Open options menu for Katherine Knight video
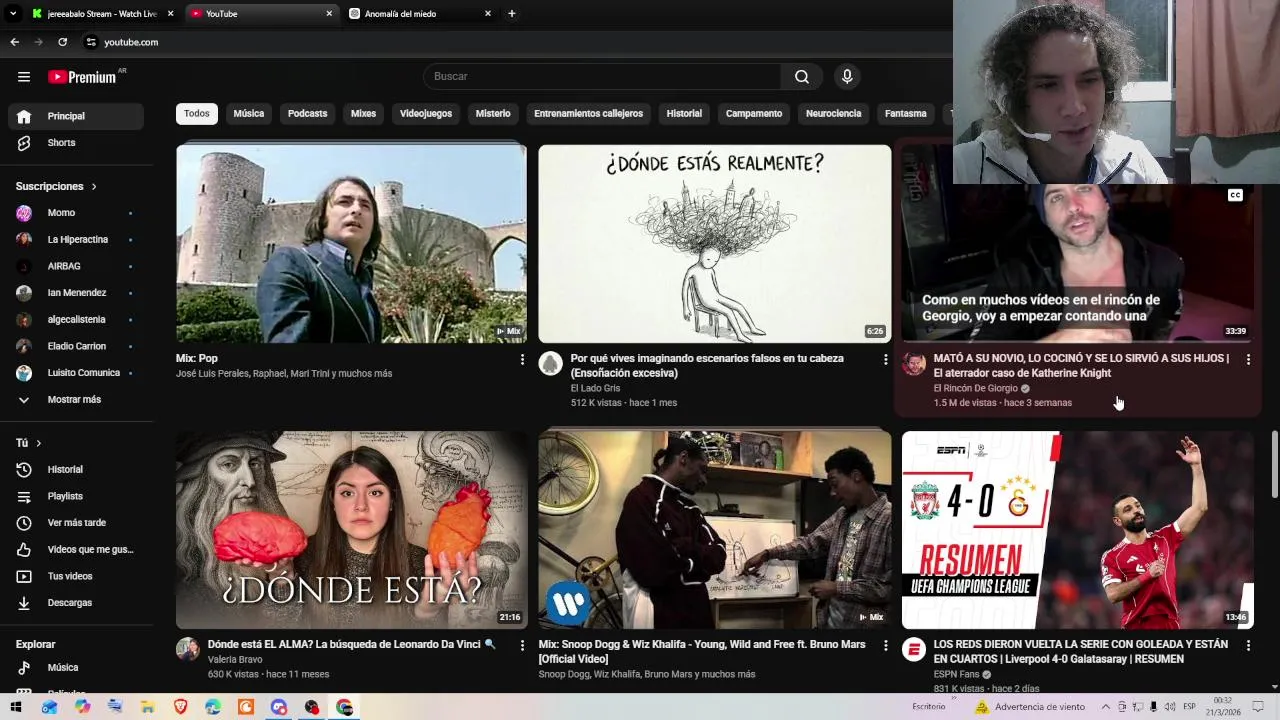 1248,359
